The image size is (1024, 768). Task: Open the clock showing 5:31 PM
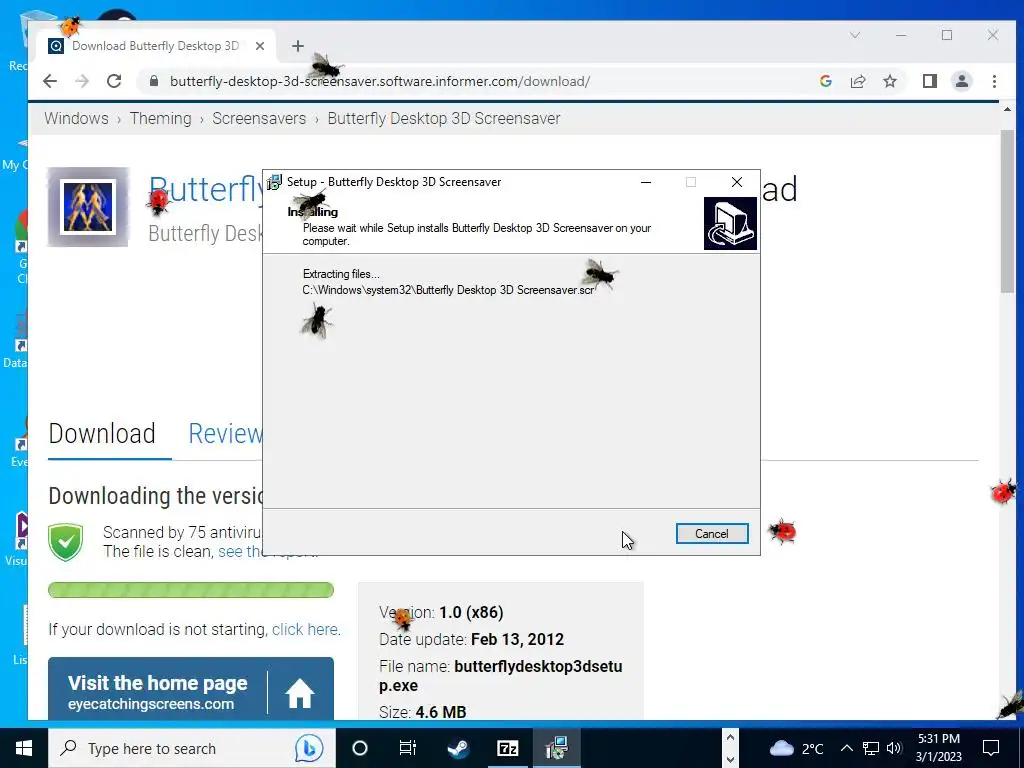click(938, 748)
